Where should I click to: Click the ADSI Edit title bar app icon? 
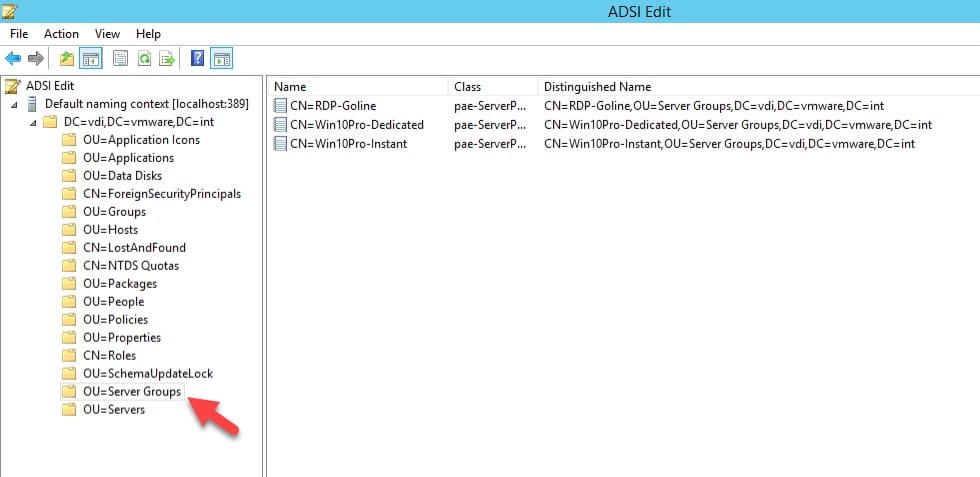click(10, 11)
